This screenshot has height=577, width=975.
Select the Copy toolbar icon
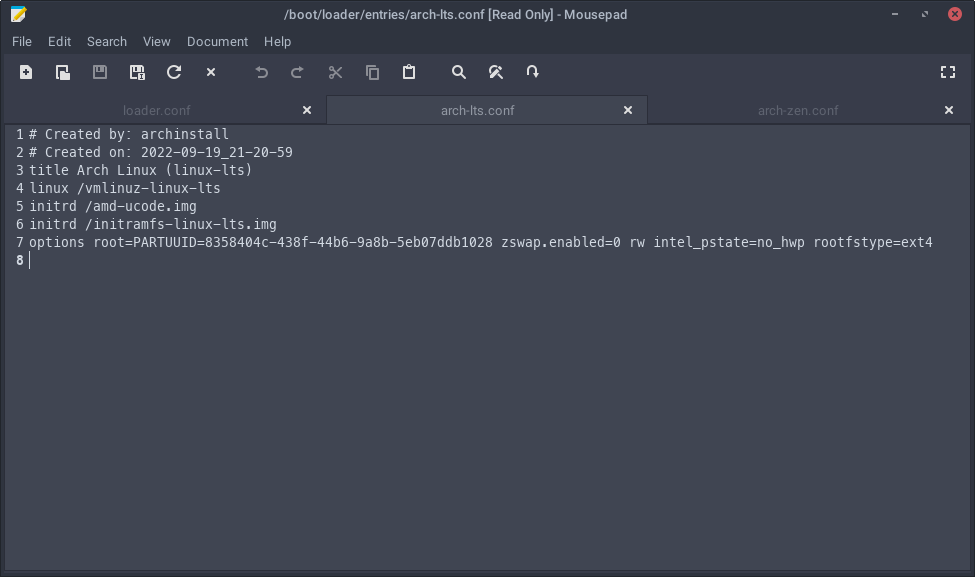click(x=372, y=72)
